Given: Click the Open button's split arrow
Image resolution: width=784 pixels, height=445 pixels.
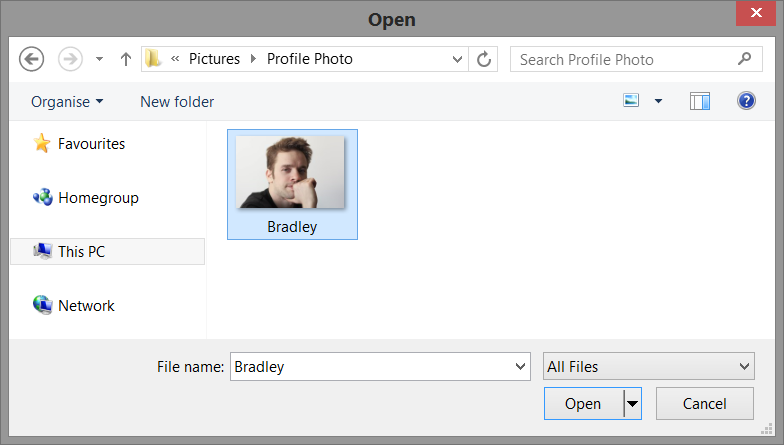Looking at the screenshot, I should [x=632, y=404].
